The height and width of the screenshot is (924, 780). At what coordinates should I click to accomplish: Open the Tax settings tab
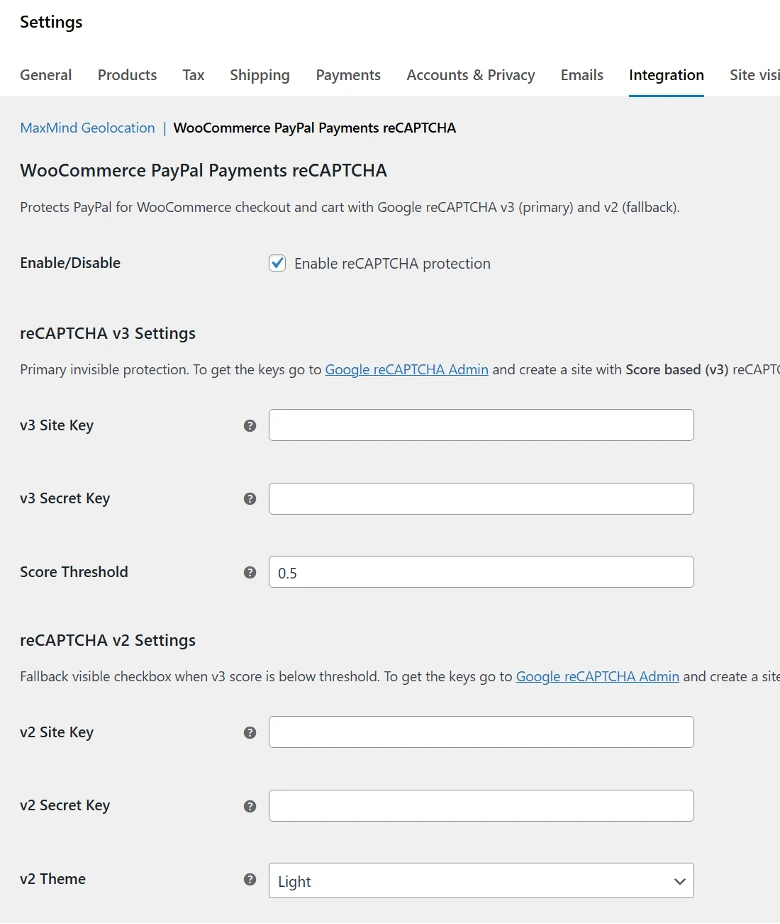click(192, 75)
